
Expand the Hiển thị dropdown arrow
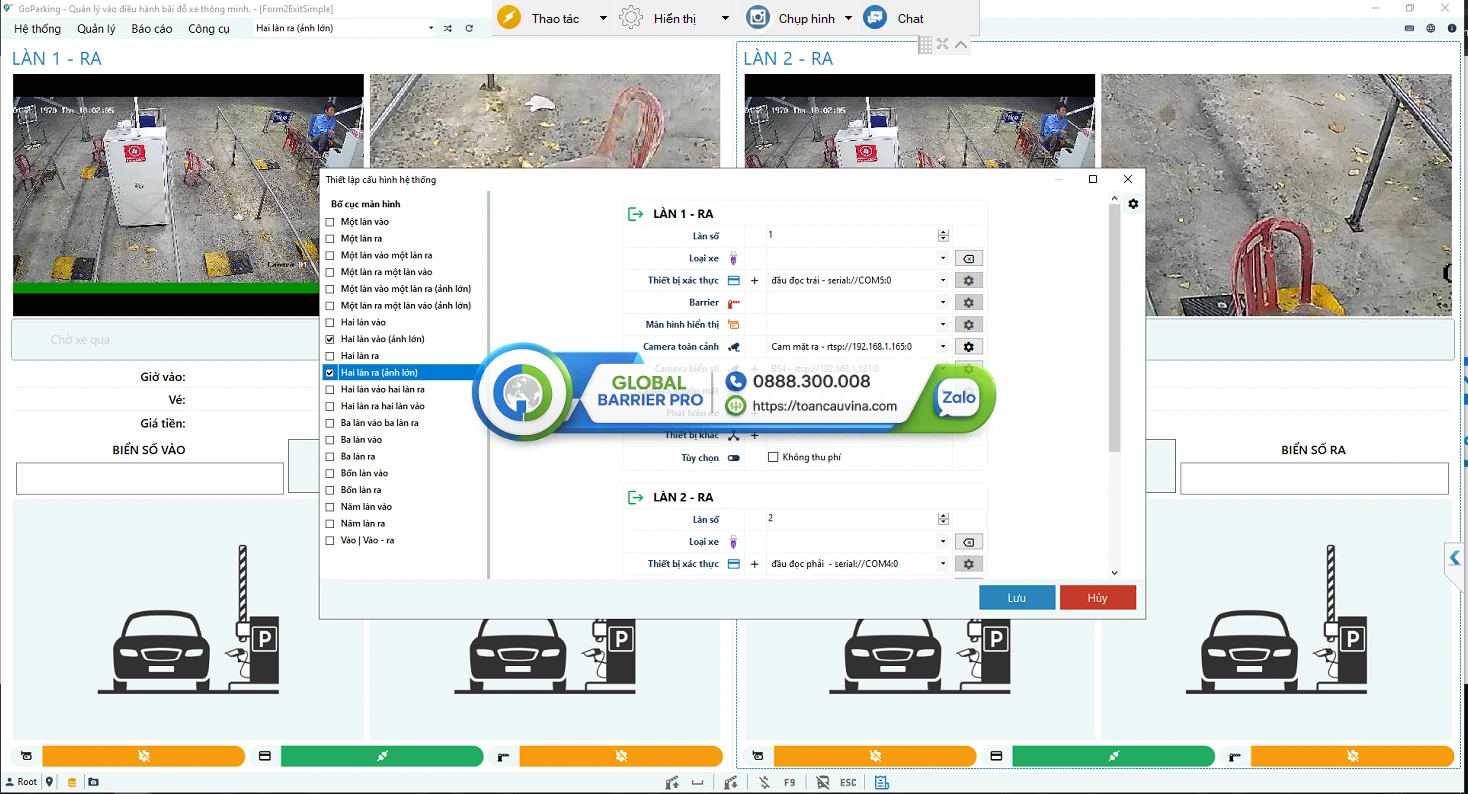coord(725,19)
